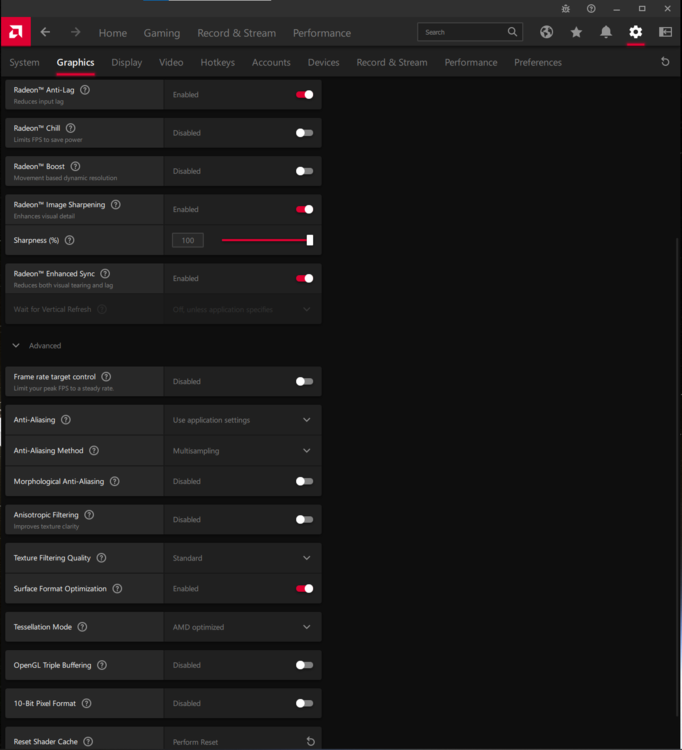Open the Wait for Vertical Refresh dropdown
The width and height of the screenshot is (682, 750).
point(242,309)
